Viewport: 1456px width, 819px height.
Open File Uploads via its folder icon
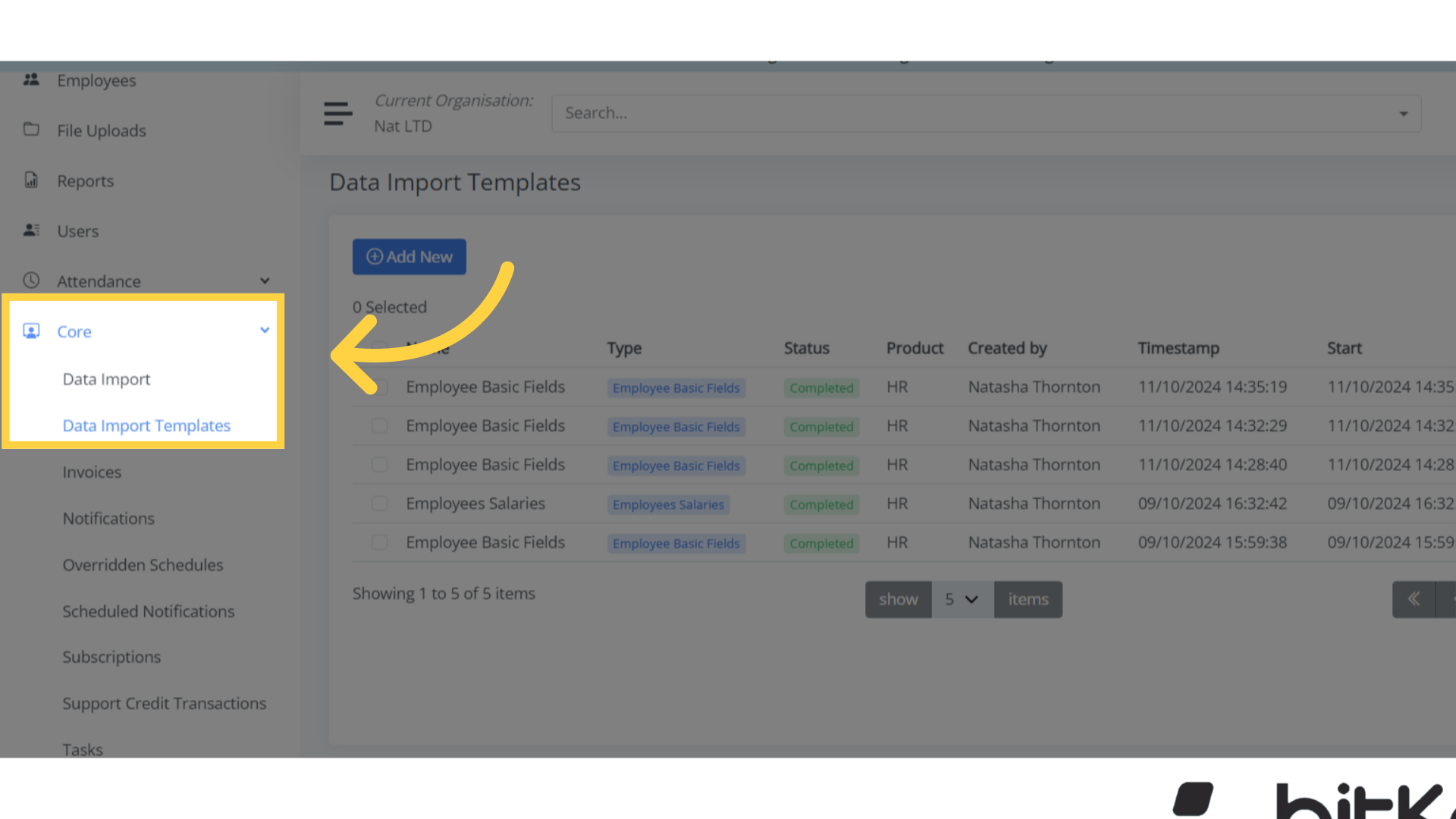pos(31,130)
